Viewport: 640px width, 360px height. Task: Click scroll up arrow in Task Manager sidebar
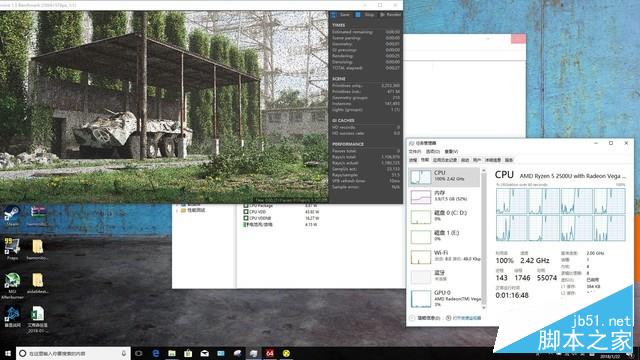coord(484,170)
